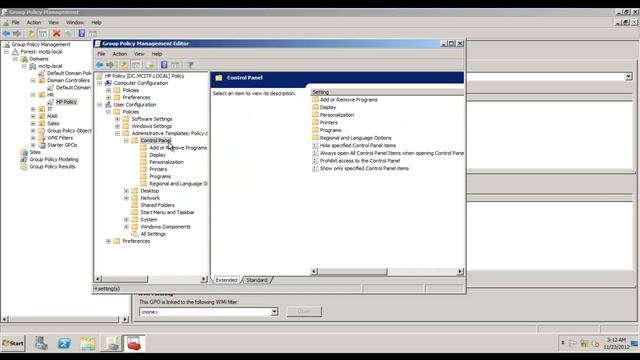640x360 pixels.
Task: Select All Settings tree item
Action: pos(153,234)
